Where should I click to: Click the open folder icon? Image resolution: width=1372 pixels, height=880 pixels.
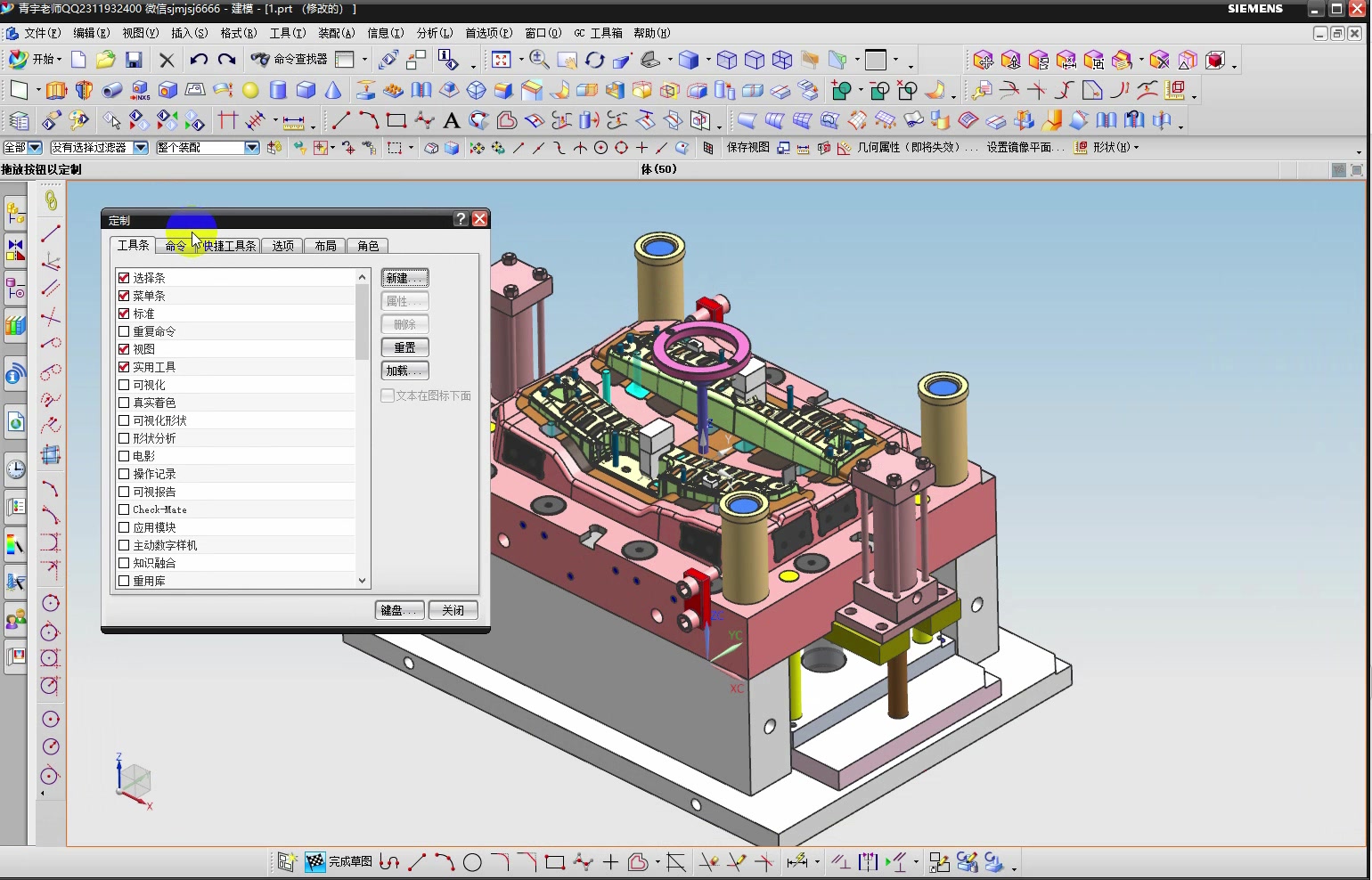coord(106,60)
